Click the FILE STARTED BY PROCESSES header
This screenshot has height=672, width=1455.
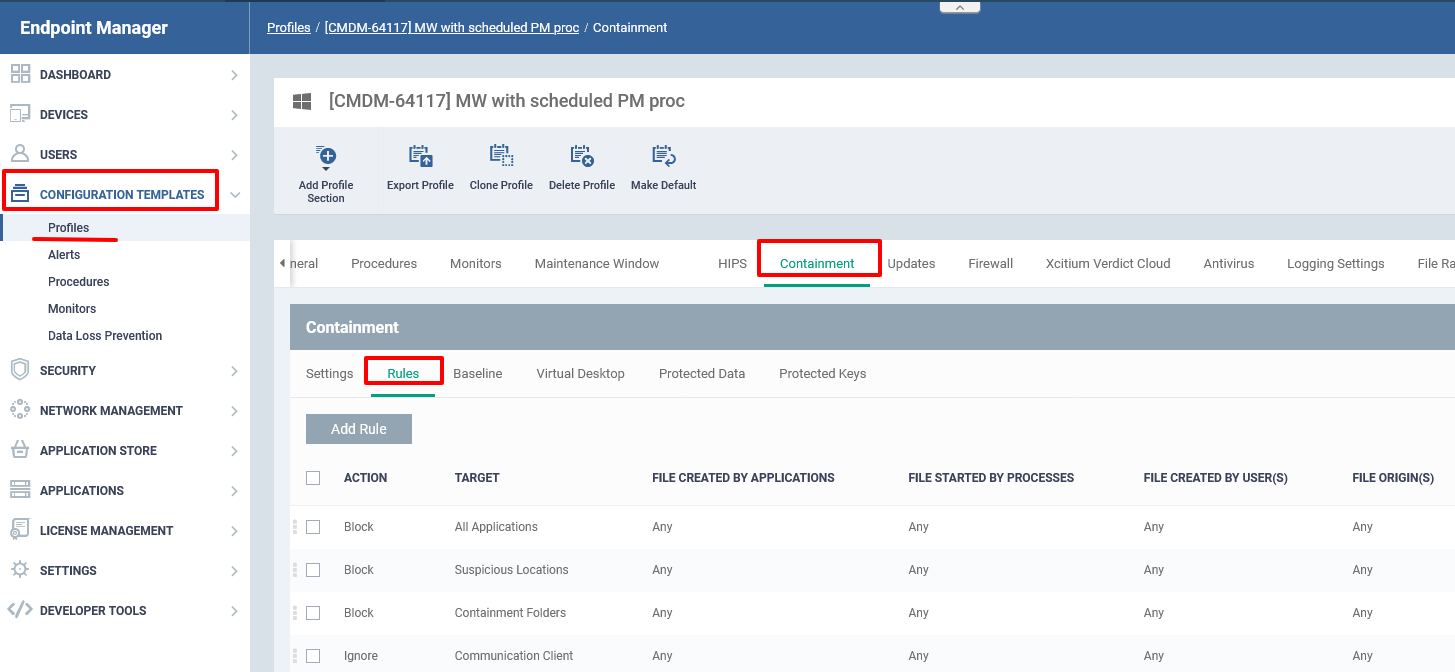click(x=991, y=478)
